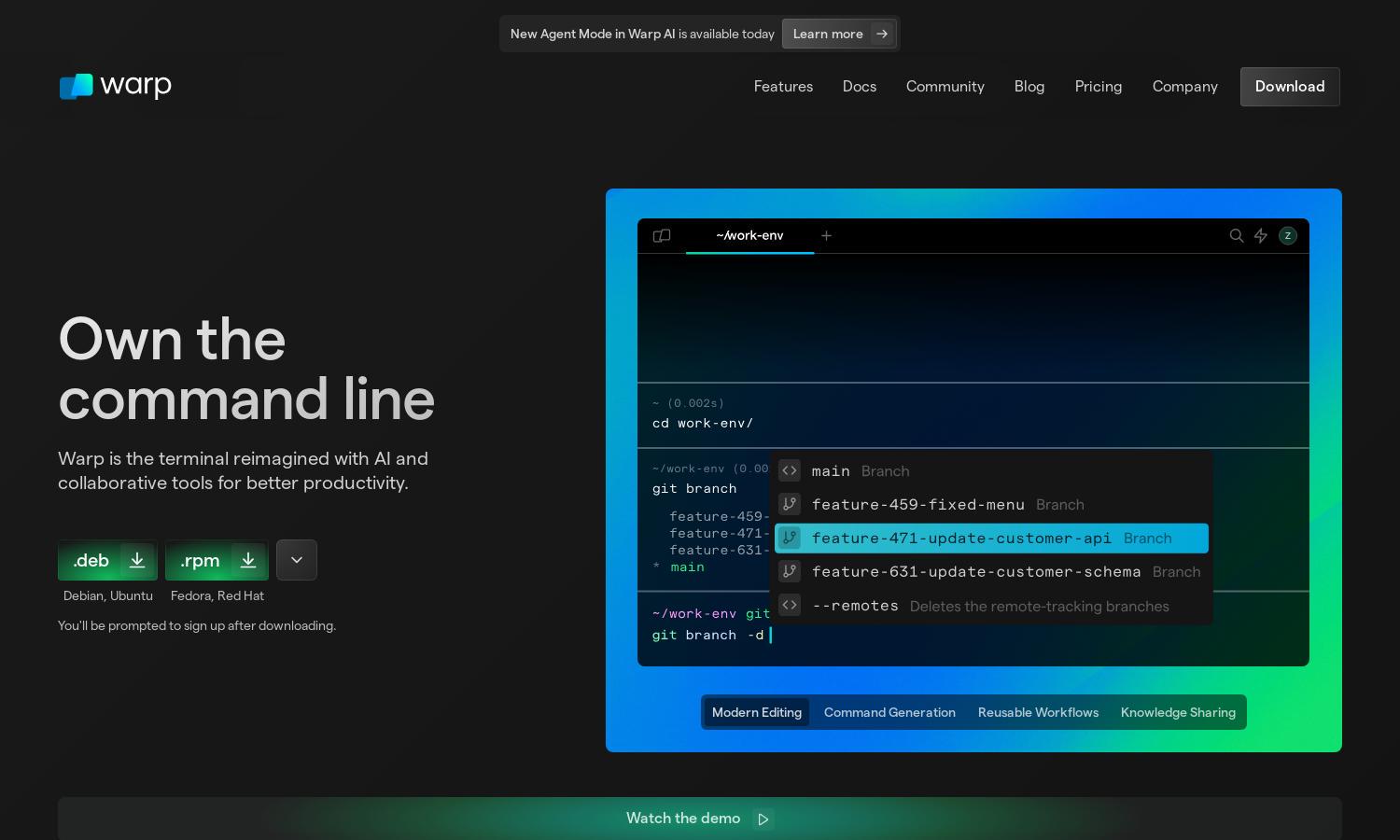Viewport: 1400px width, 840px height.
Task: Click the .rpm download arrow icon
Action: click(x=248, y=560)
